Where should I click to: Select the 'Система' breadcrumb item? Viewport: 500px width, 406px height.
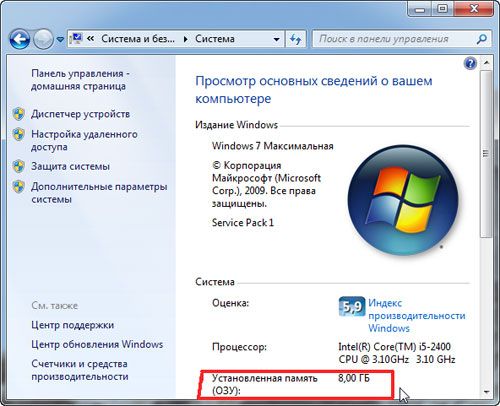tap(215, 39)
